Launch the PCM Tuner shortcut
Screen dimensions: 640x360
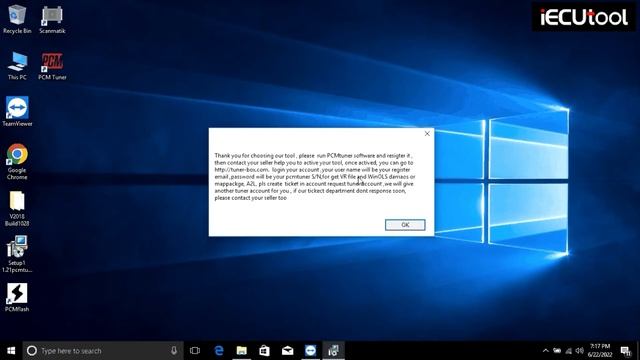52,66
